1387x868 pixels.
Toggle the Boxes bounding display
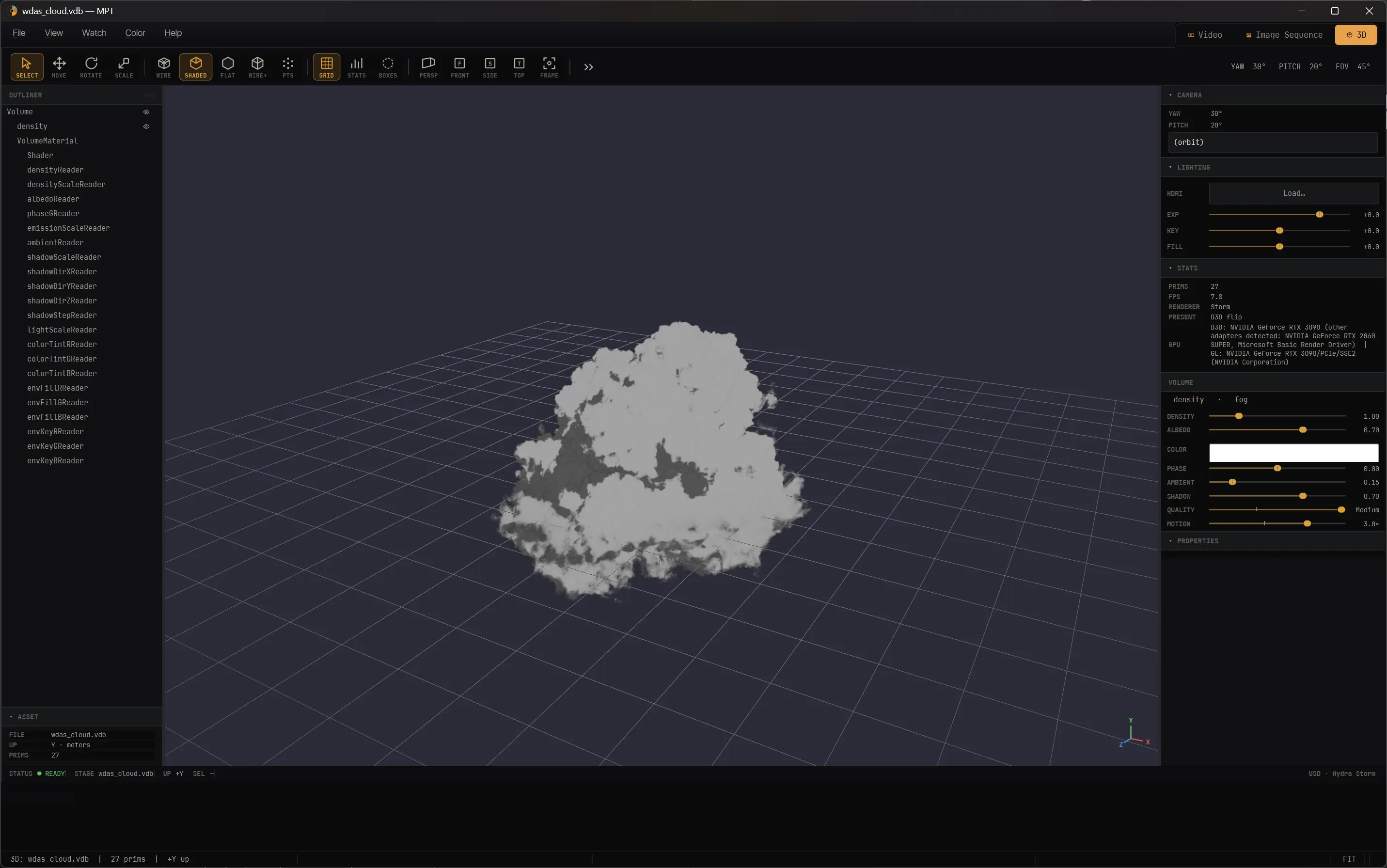pyautogui.click(x=388, y=66)
